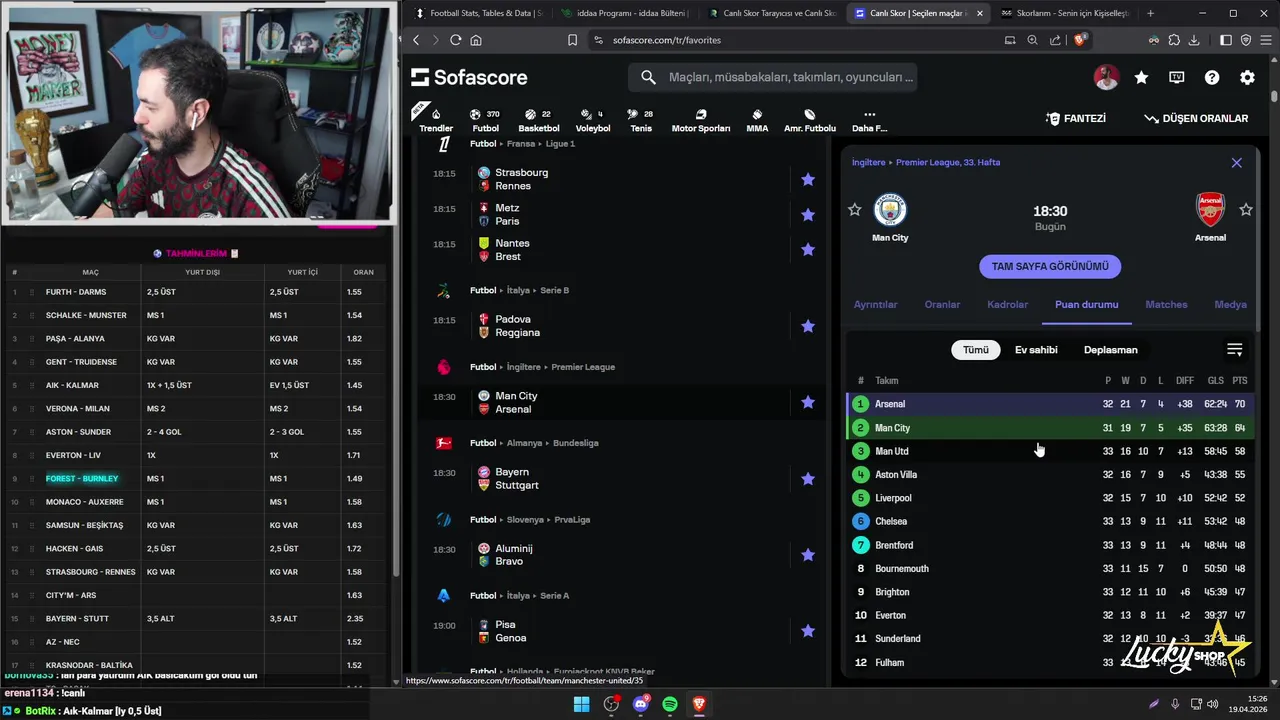Click the Brave Shields icon
This screenshot has width=1280, height=720.
coord(1080,40)
